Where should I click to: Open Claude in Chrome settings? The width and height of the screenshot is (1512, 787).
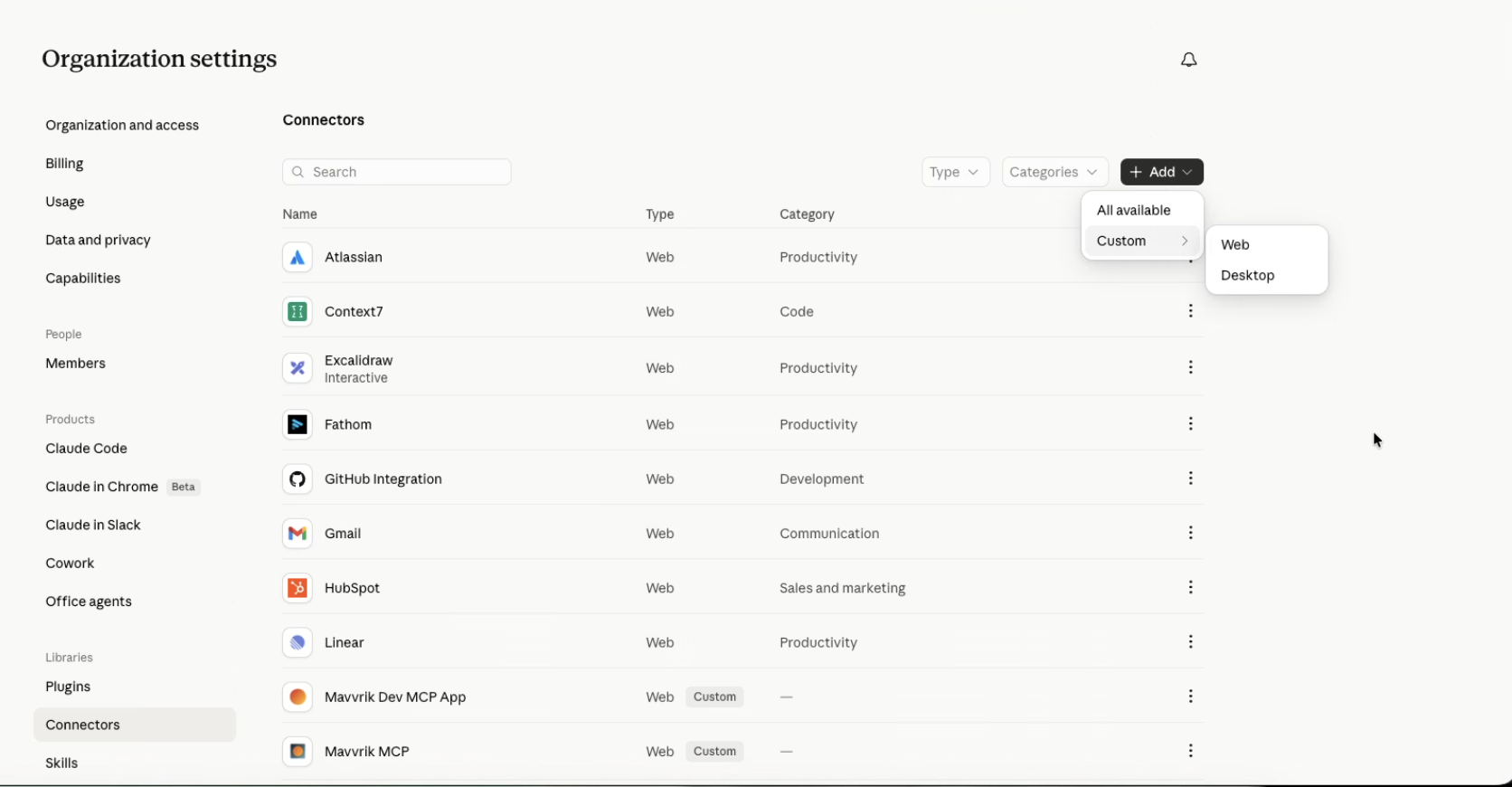(x=102, y=487)
